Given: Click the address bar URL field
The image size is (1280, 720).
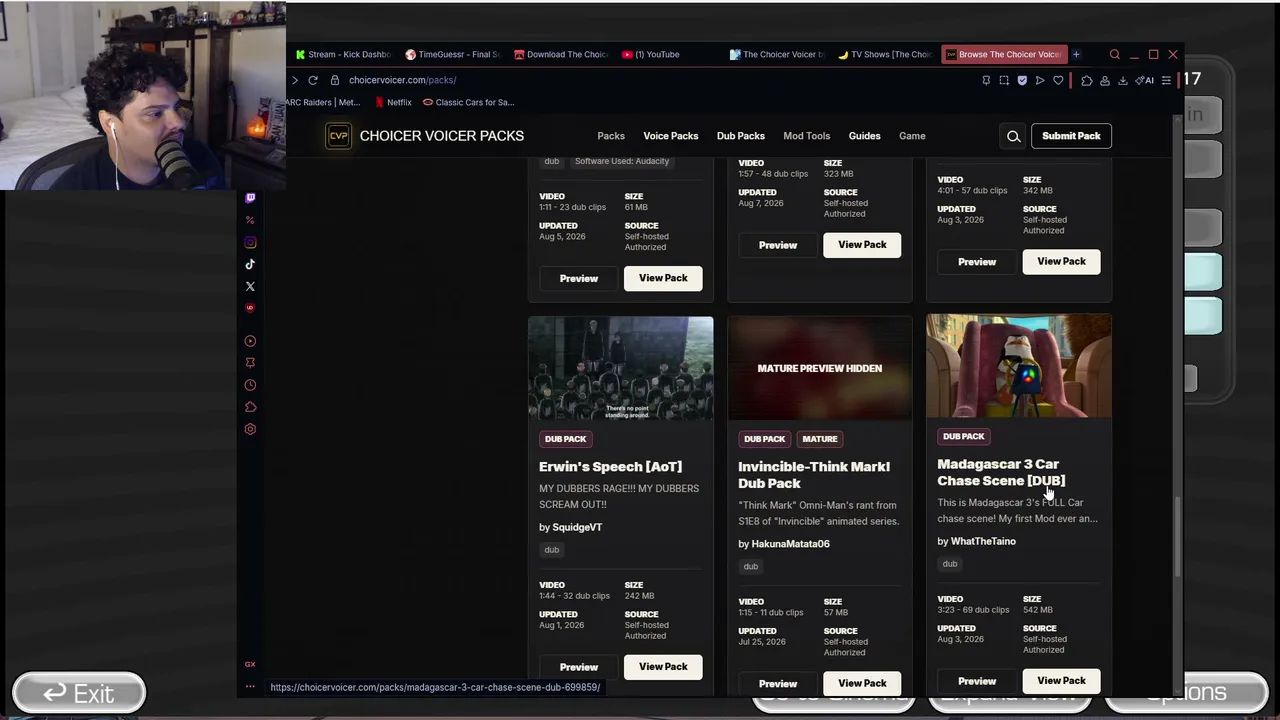Looking at the screenshot, I should click(650, 80).
